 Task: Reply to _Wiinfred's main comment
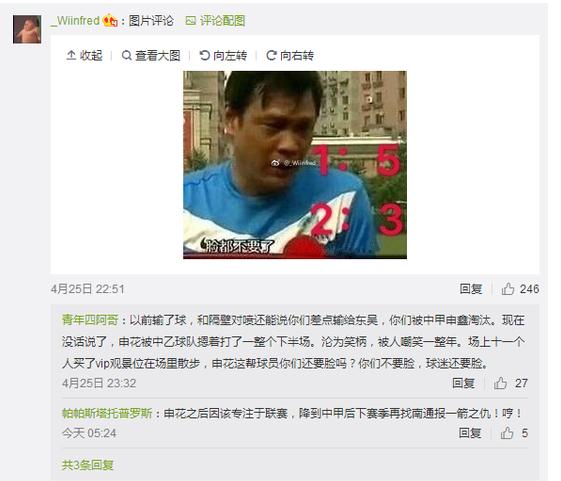click(x=471, y=289)
